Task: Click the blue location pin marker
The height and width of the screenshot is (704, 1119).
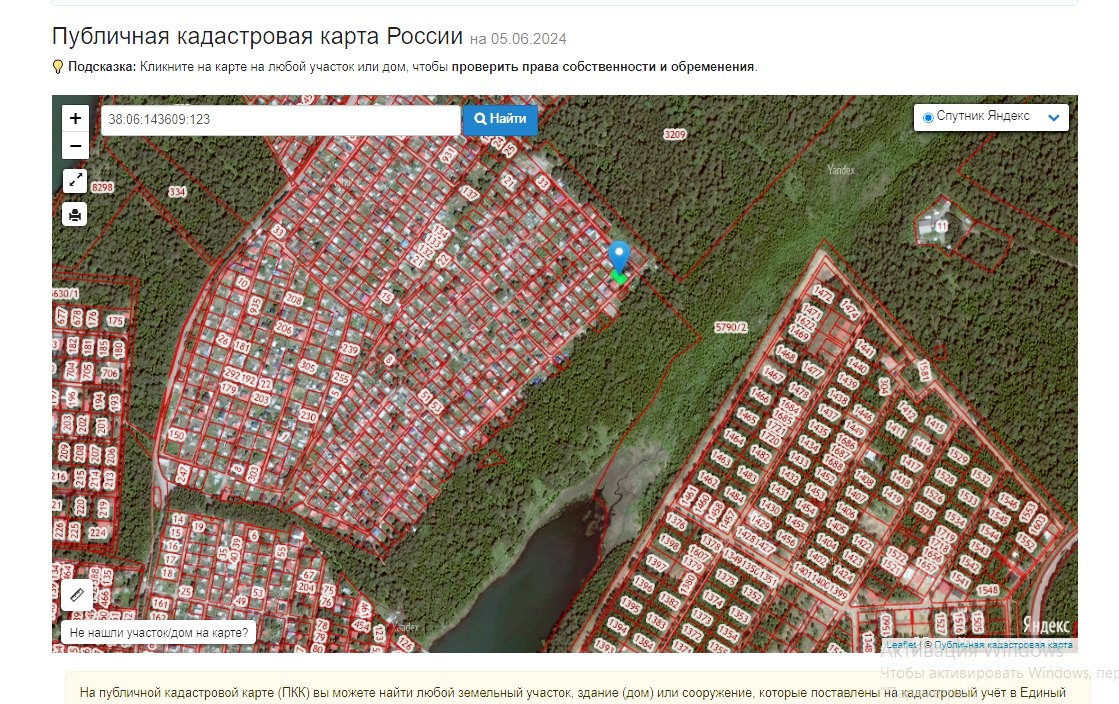Action: pos(619,258)
